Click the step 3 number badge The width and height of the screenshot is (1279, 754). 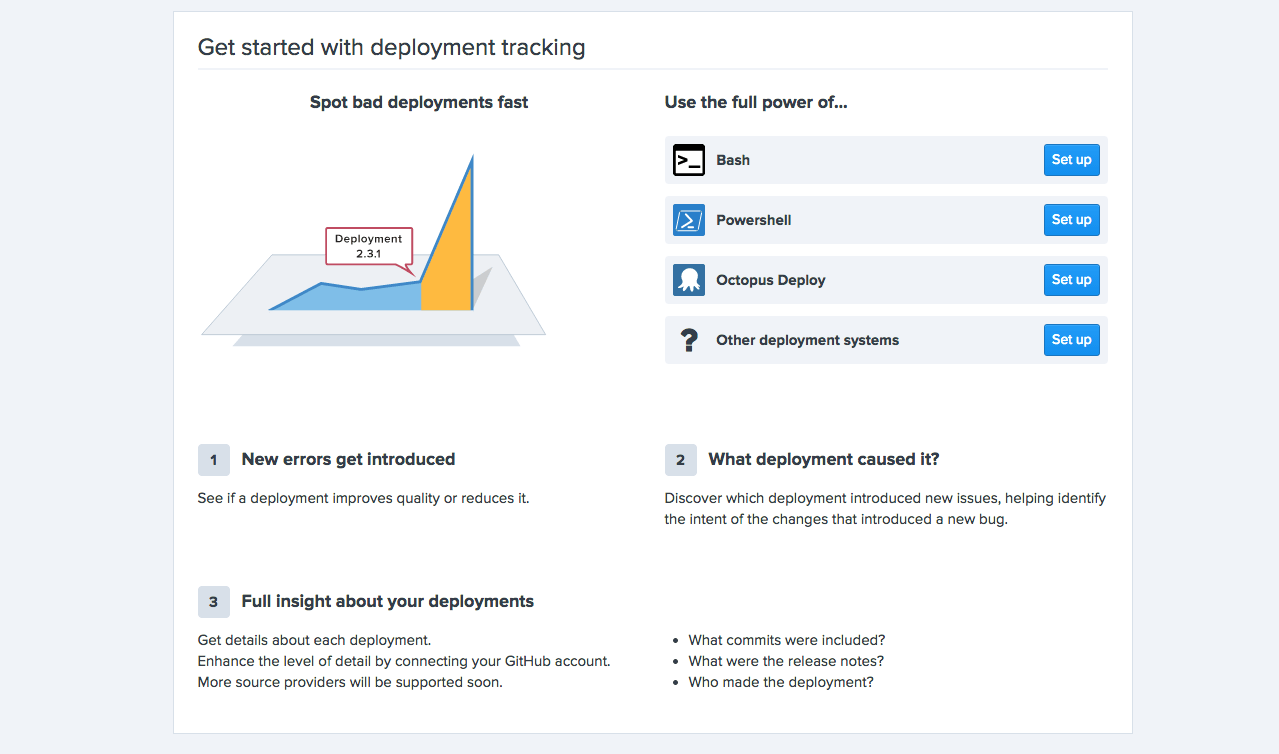(213, 601)
